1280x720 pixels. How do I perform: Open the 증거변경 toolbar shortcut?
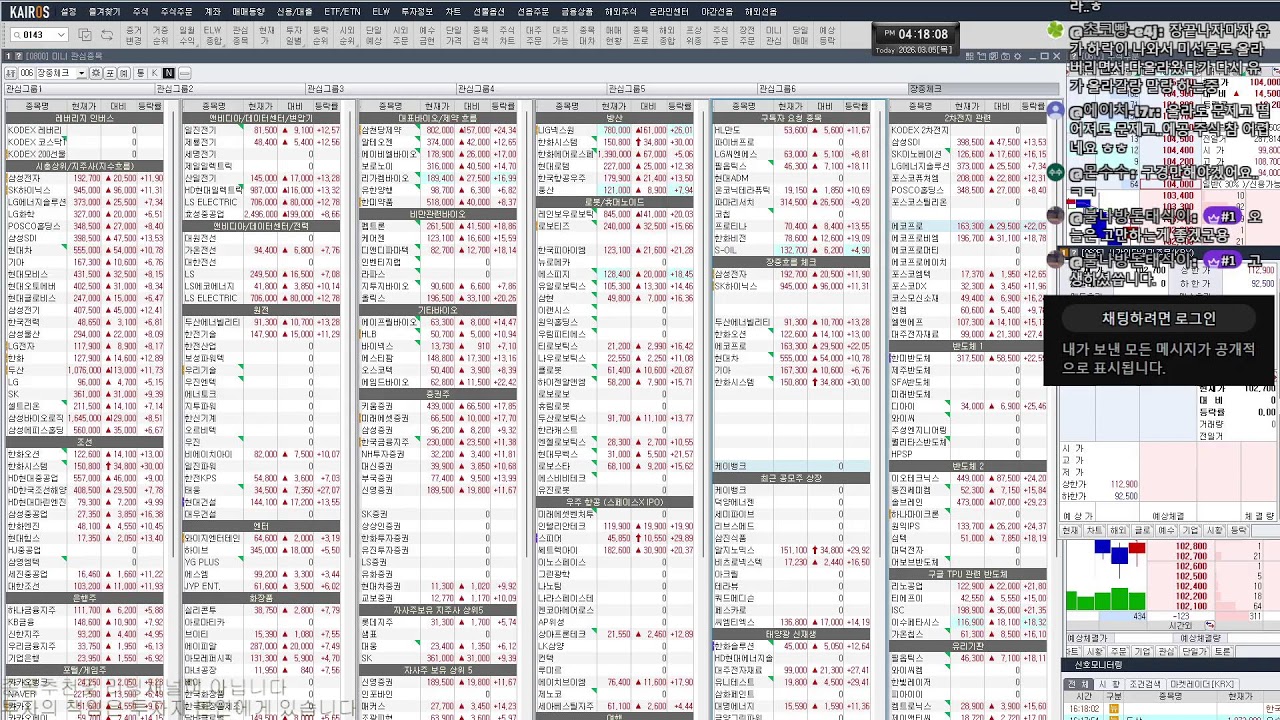point(134,36)
